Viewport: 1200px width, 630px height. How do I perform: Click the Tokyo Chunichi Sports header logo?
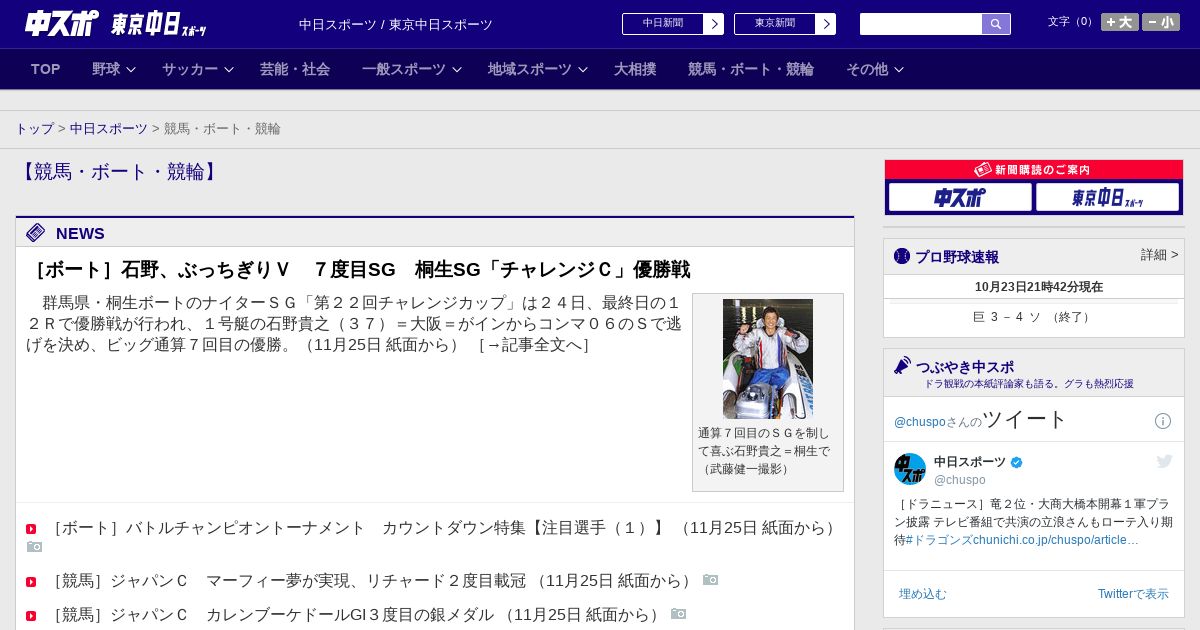coord(158,25)
